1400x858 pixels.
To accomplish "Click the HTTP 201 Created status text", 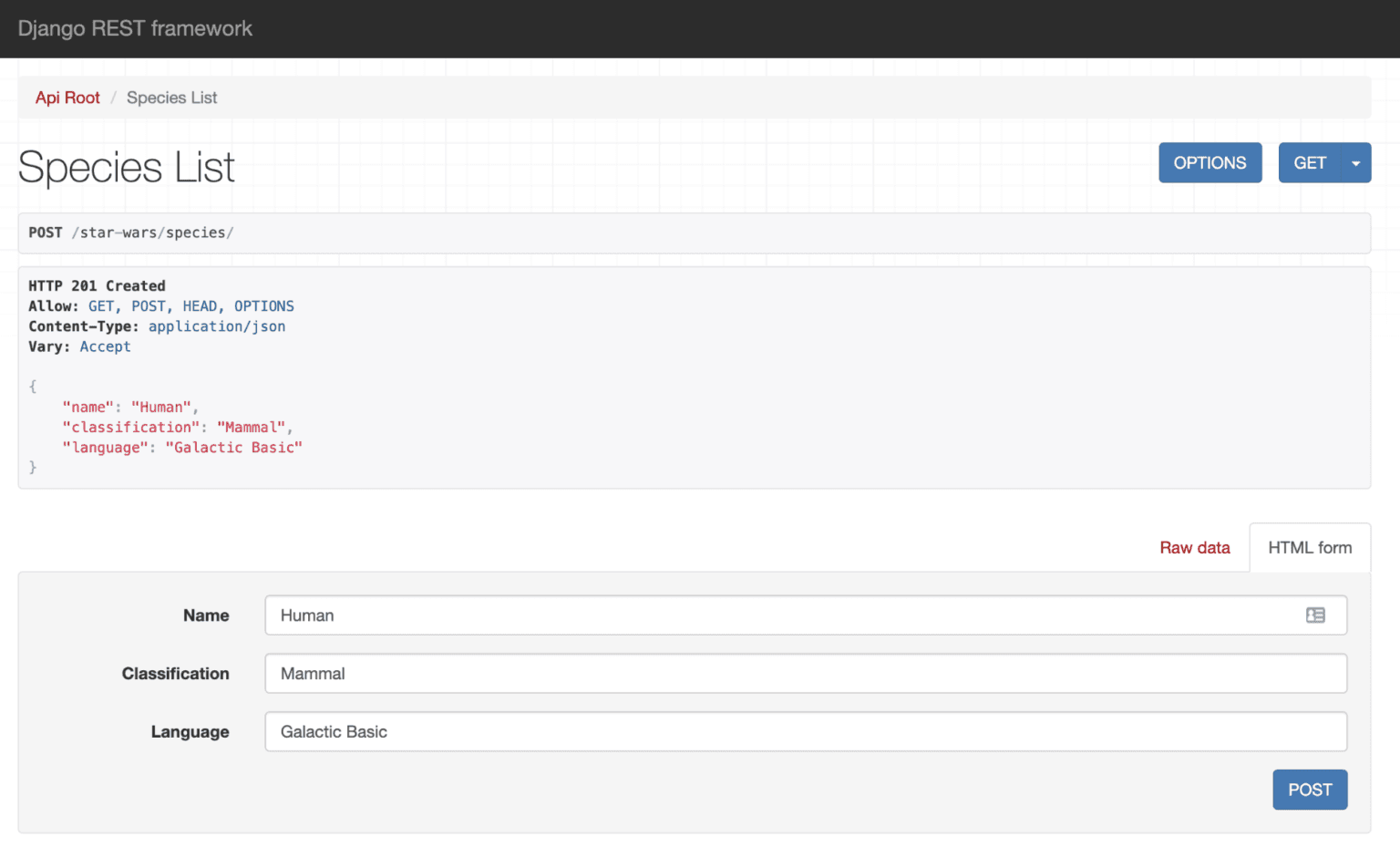I will pyautogui.click(x=97, y=286).
